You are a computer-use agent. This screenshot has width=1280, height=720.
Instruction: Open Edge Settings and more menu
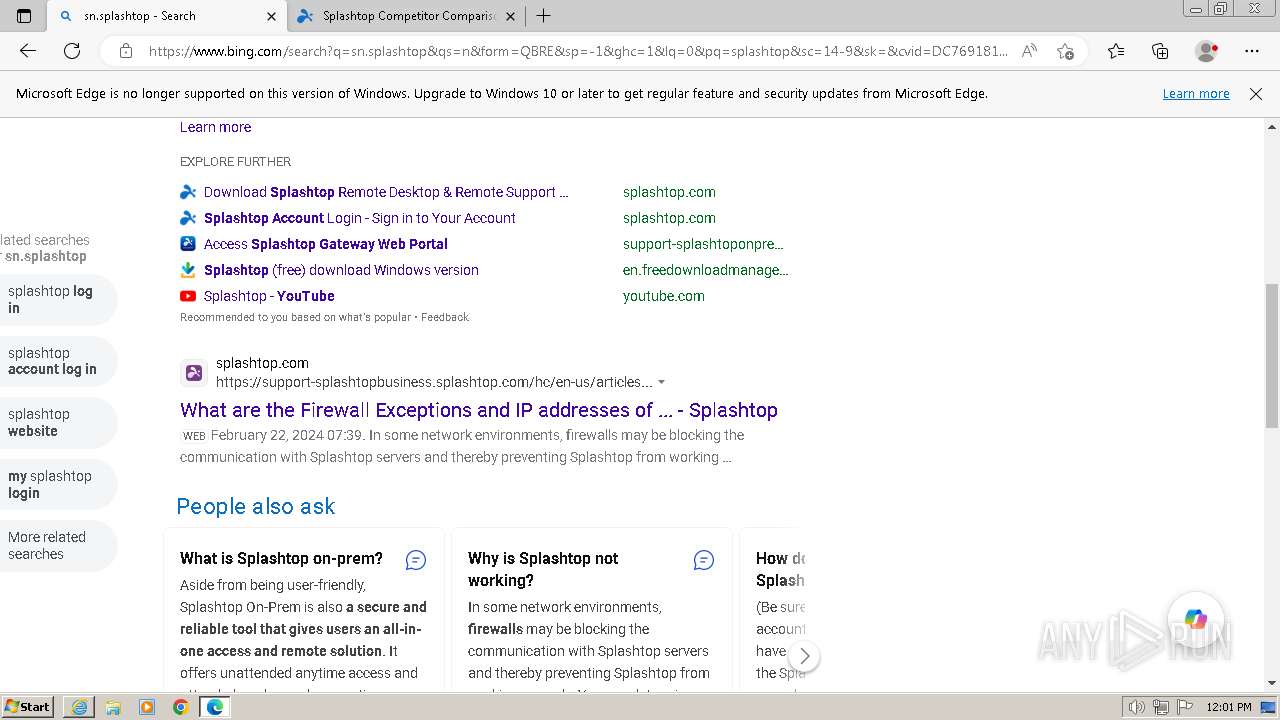click(1252, 51)
